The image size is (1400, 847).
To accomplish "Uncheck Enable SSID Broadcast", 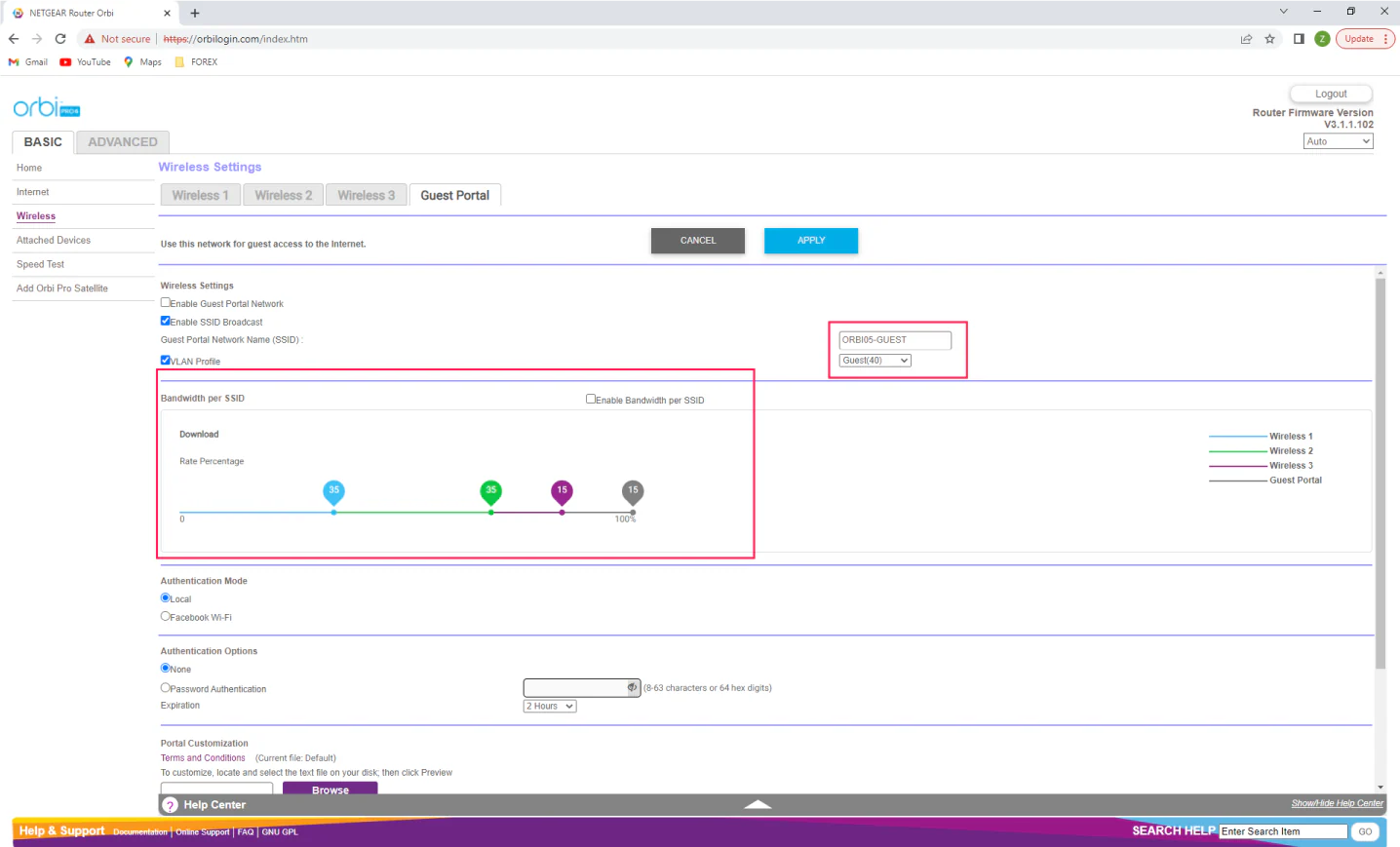I will click(x=166, y=321).
